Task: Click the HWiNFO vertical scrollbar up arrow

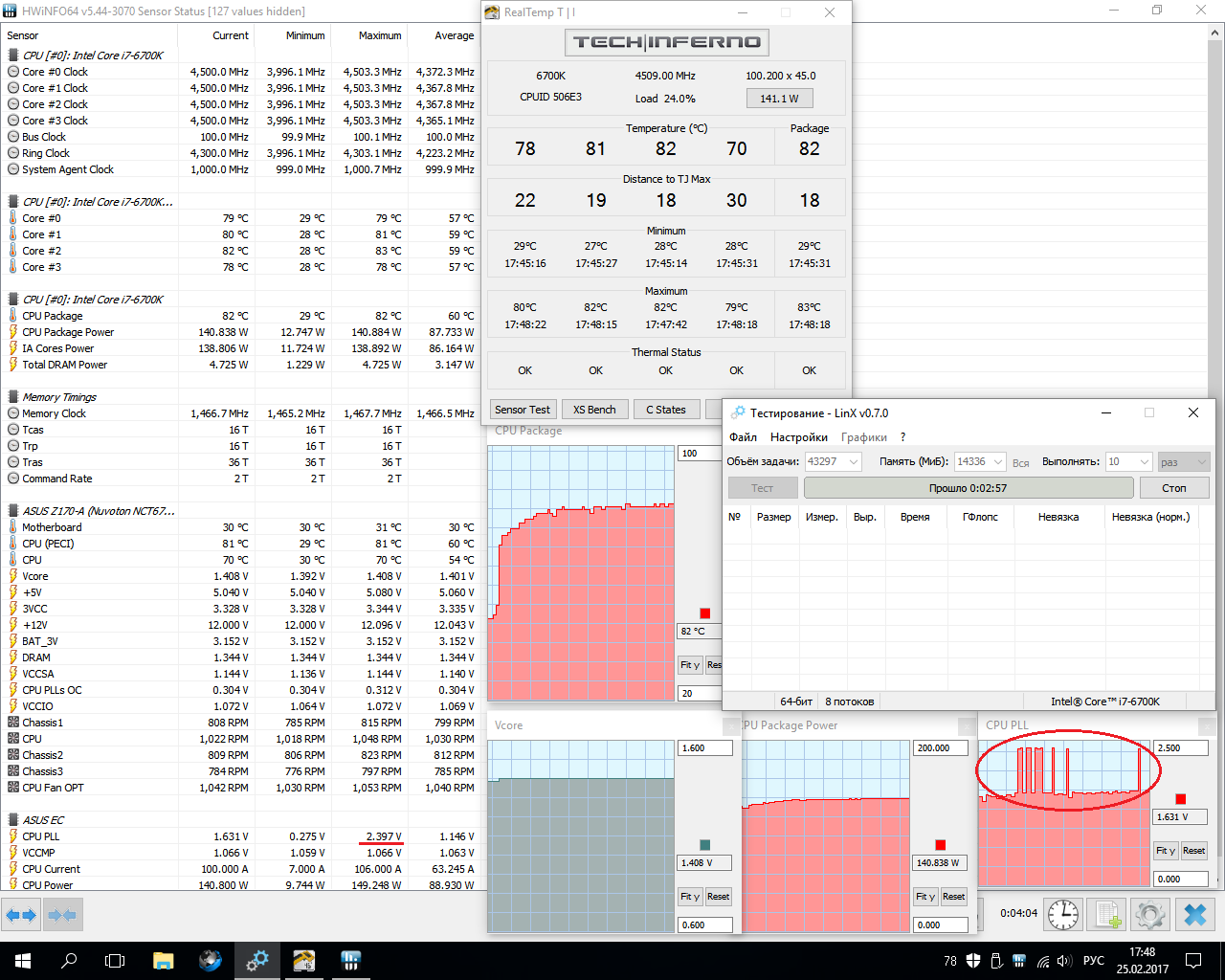Action: point(1216,33)
